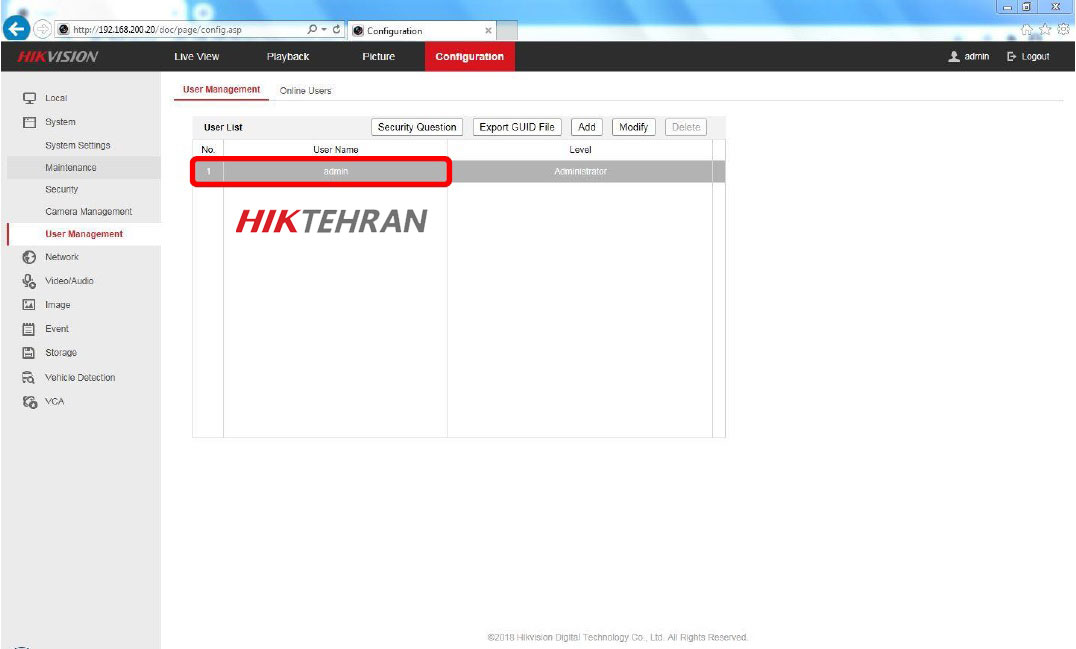Click the admin account name in header

coord(976,56)
